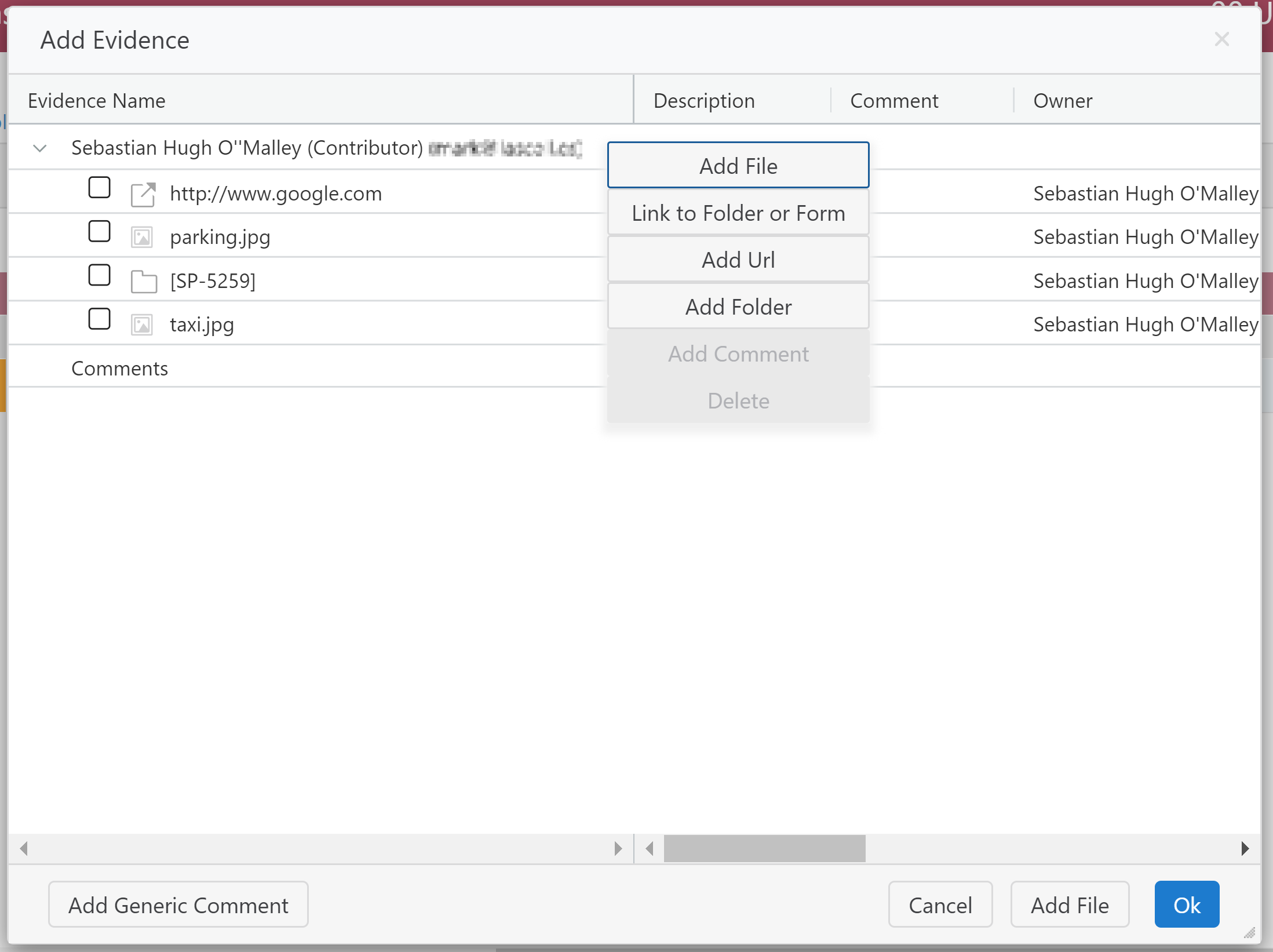Click the right pane horizontal scrollbar thumb
The height and width of the screenshot is (952, 1273).
point(764,849)
